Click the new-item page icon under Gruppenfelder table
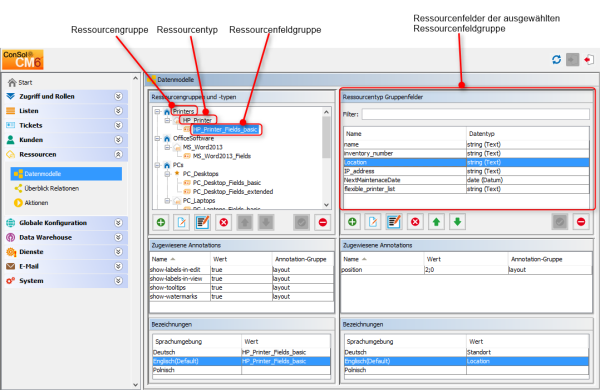This screenshot has height=390, width=600. (373, 222)
